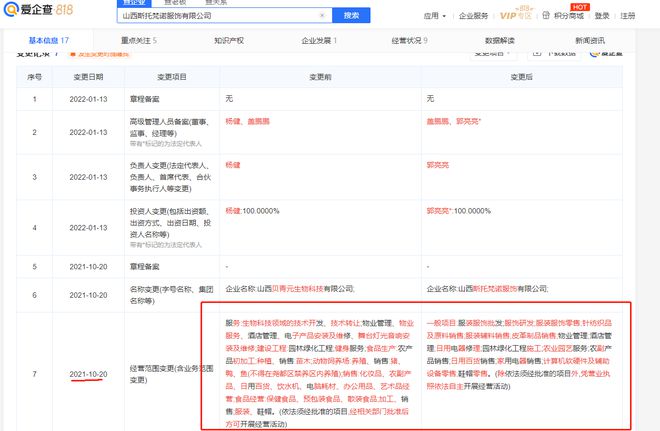The image size is (660, 431).
Task: Clear the search box with the x icon
Action: [322, 16]
